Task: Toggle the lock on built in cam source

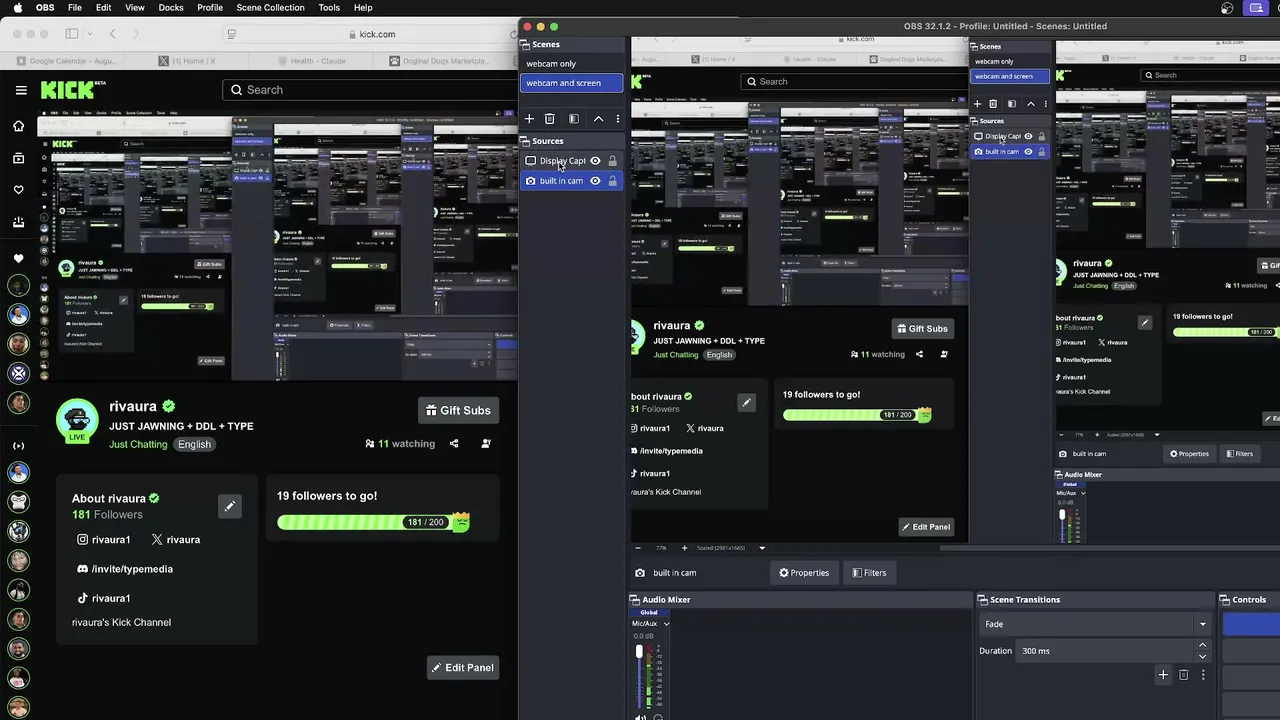Action: [x=613, y=181]
